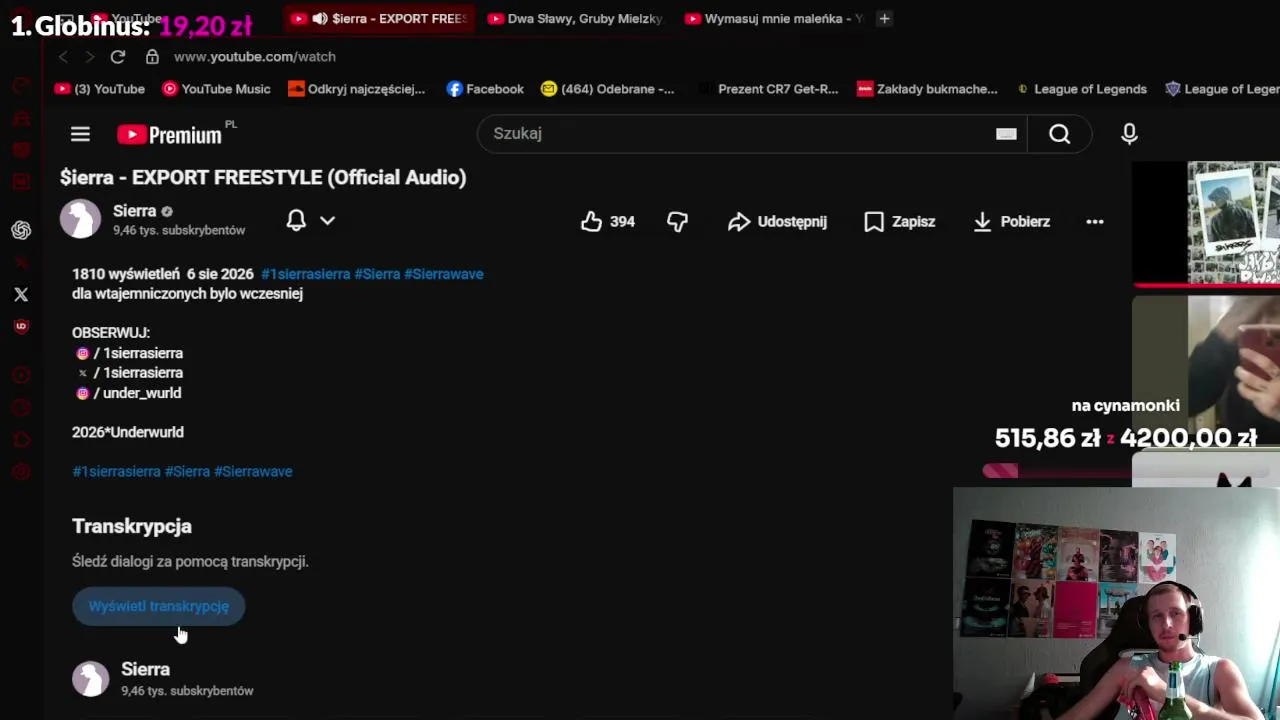The image size is (1280, 720).
Task: Start voice search with the microphone
Action: (1129, 134)
